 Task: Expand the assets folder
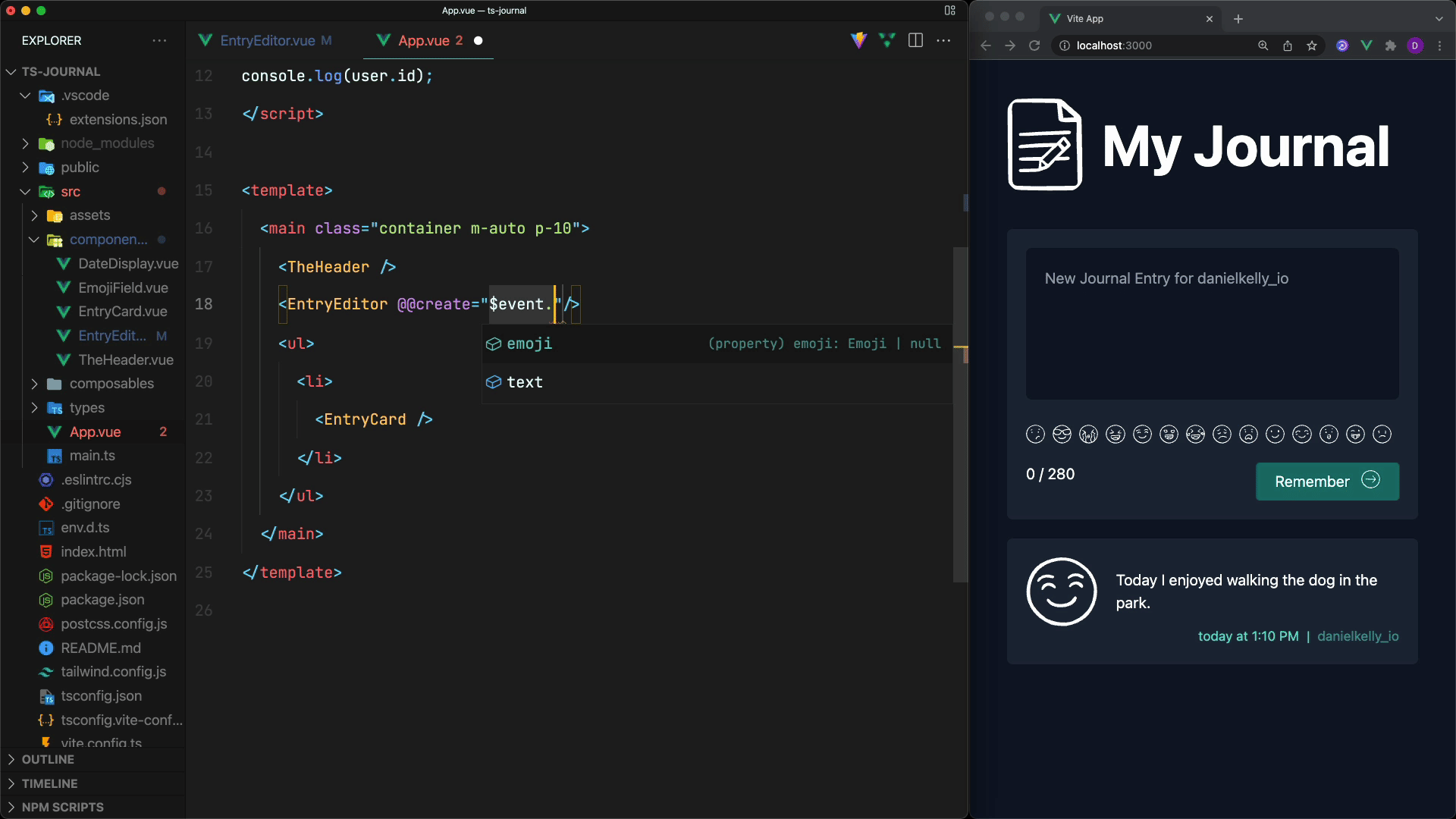(34, 215)
